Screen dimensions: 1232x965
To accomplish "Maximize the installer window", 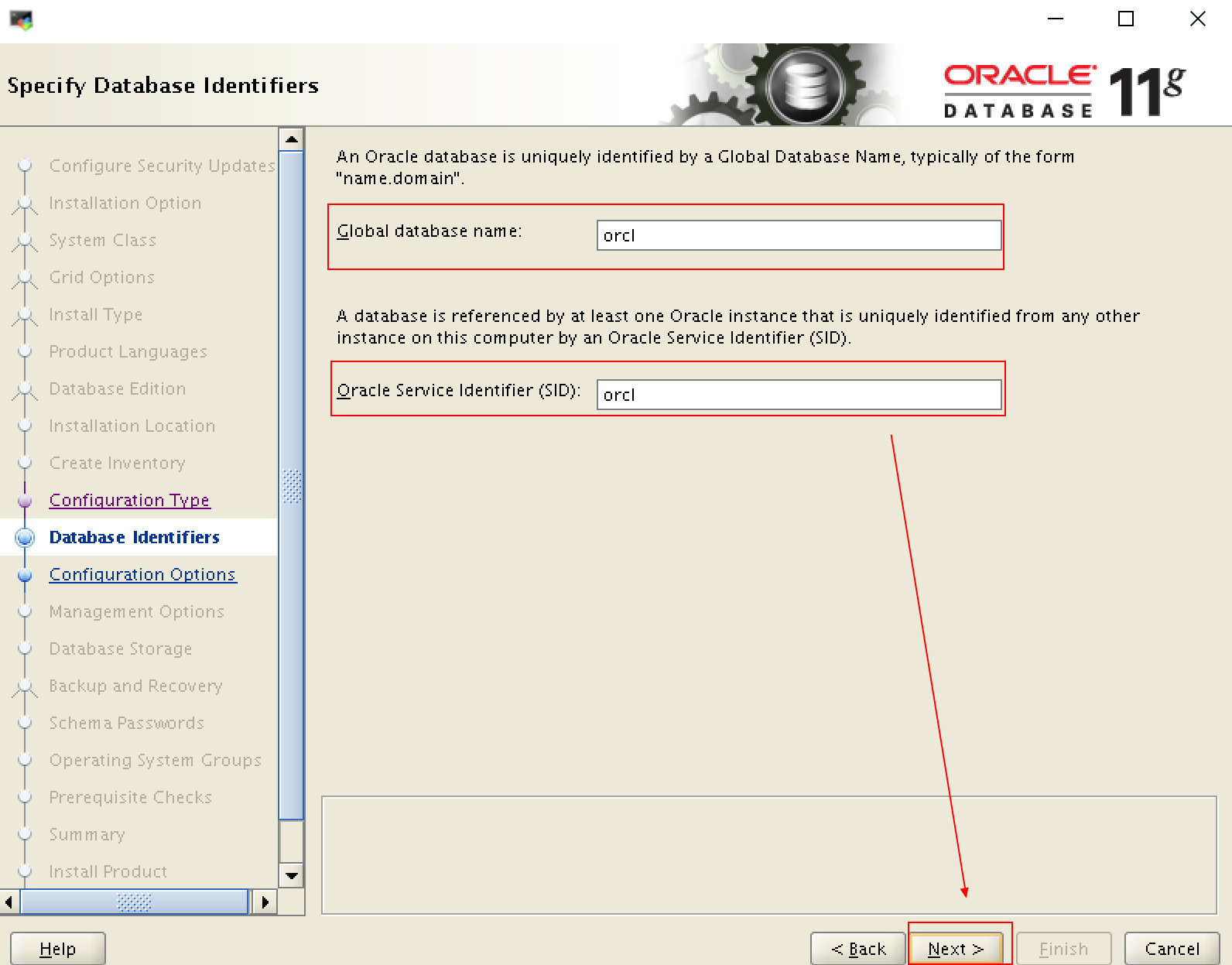I will pos(1126,19).
